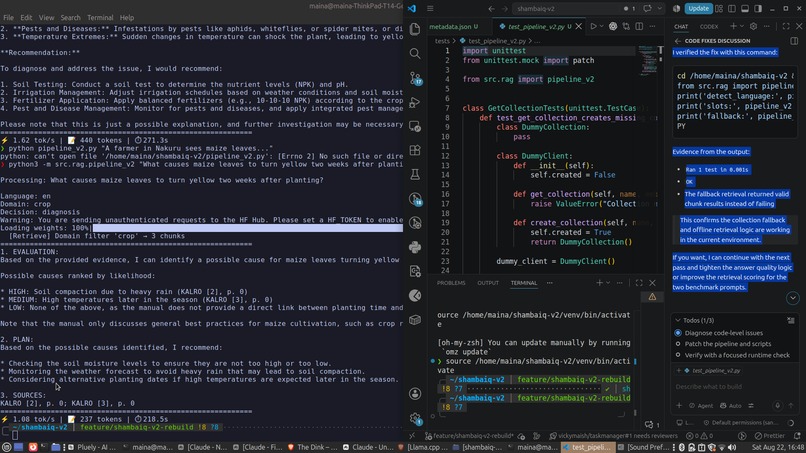This screenshot has height=453, width=806.
Task: Open the Manage gear in activity bar
Action: coord(415,418)
